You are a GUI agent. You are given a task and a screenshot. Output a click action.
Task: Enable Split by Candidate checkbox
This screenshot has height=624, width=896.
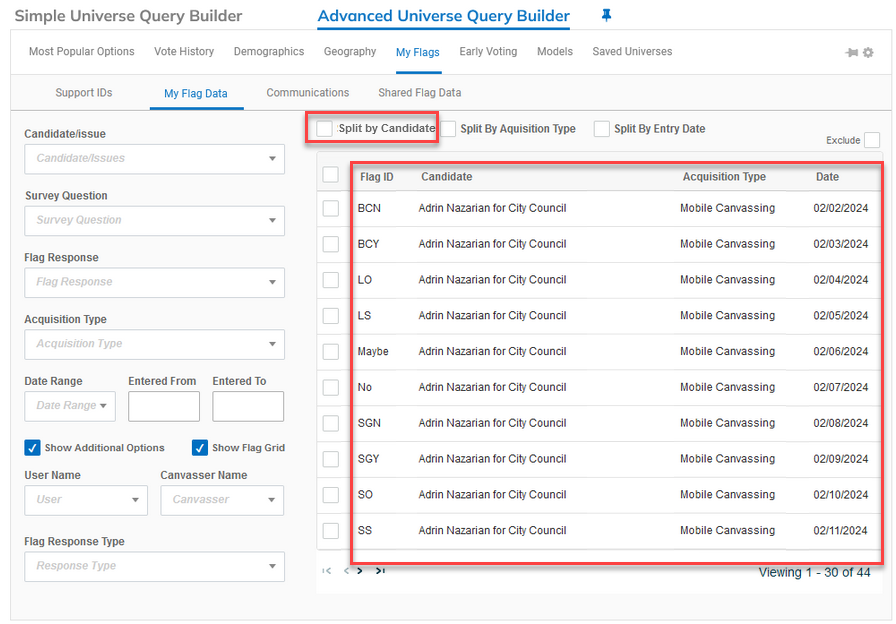coord(324,129)
